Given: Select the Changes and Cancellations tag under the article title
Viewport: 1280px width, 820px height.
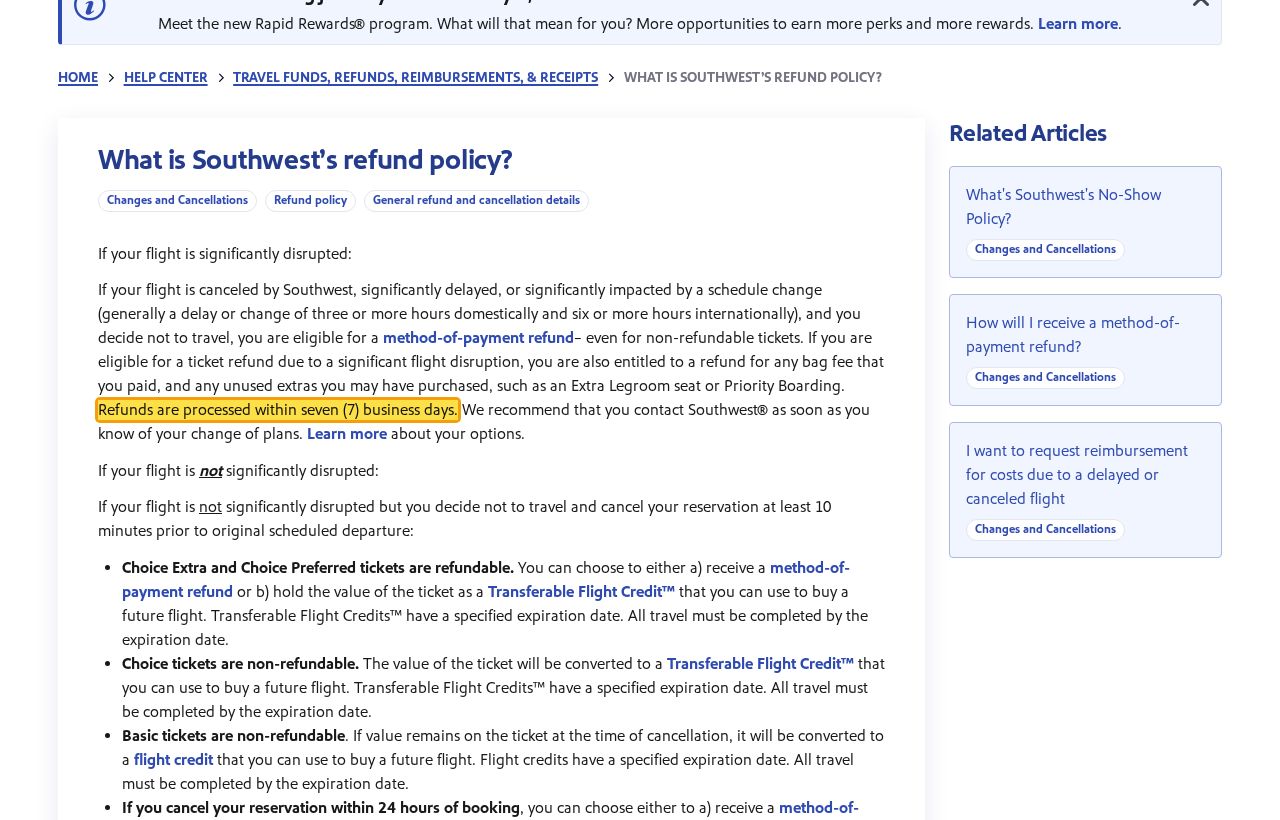Looking at the screenshot, I should pos(177,201).
